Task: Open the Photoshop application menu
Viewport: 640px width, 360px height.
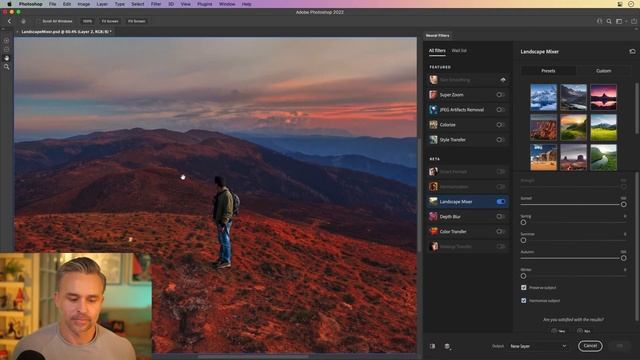Action: coord(31,4)
